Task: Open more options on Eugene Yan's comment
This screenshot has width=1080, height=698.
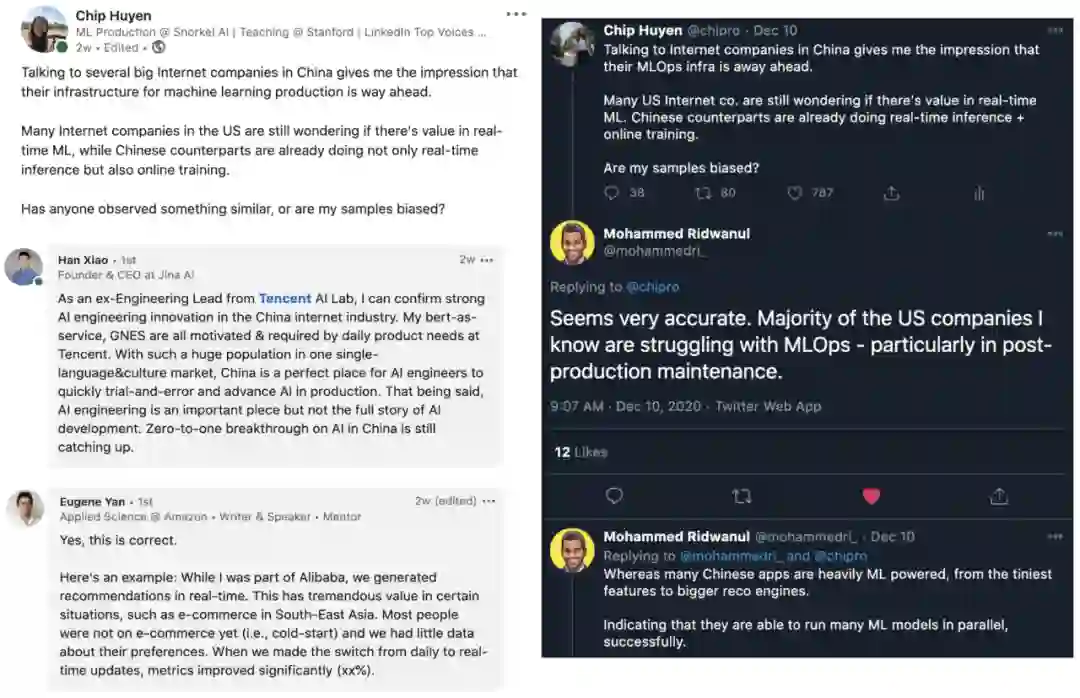Action: pyautogui.click(x=487, y=501)
